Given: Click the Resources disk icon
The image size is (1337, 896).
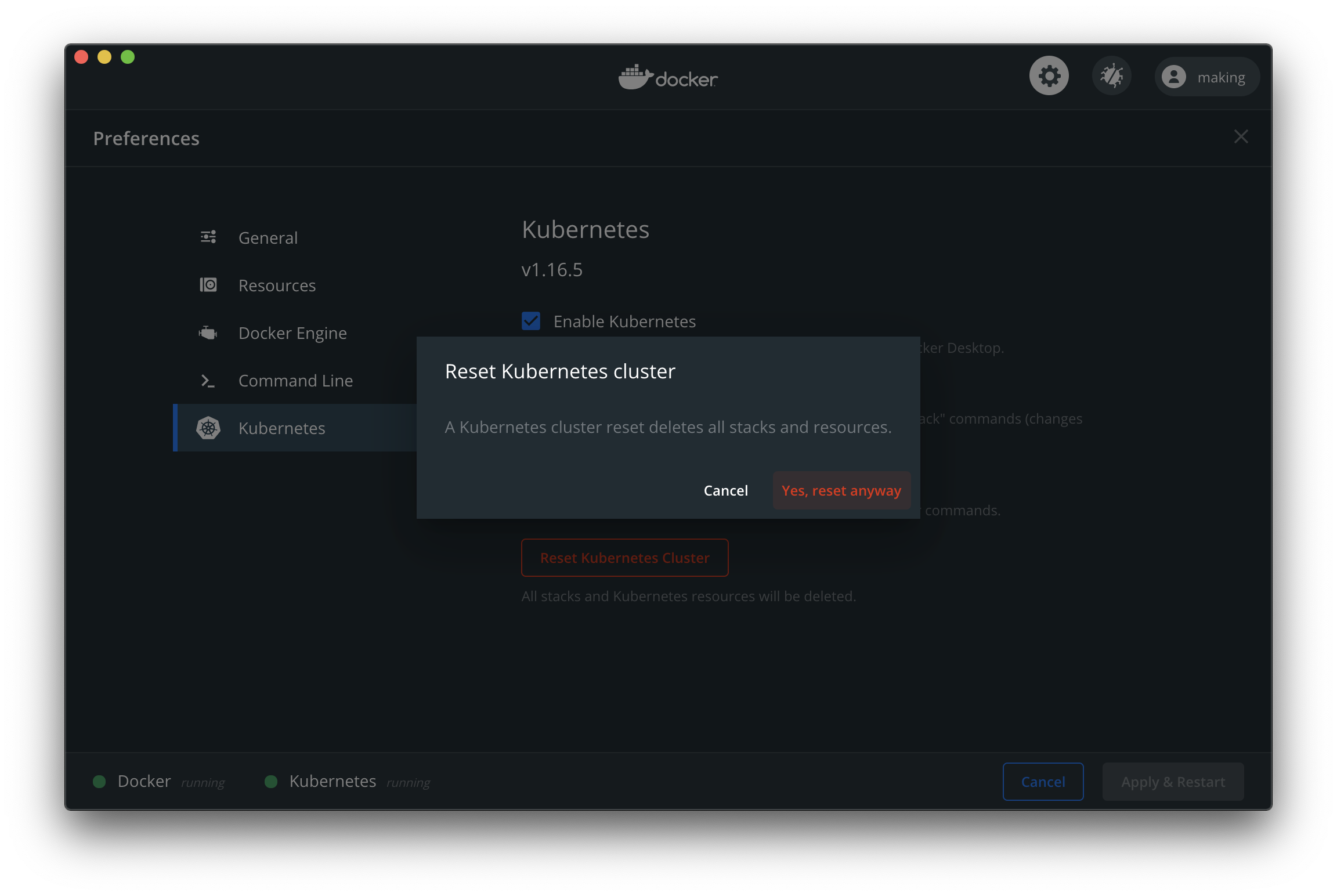Looking at the screenshot, I should click(208, 285).
